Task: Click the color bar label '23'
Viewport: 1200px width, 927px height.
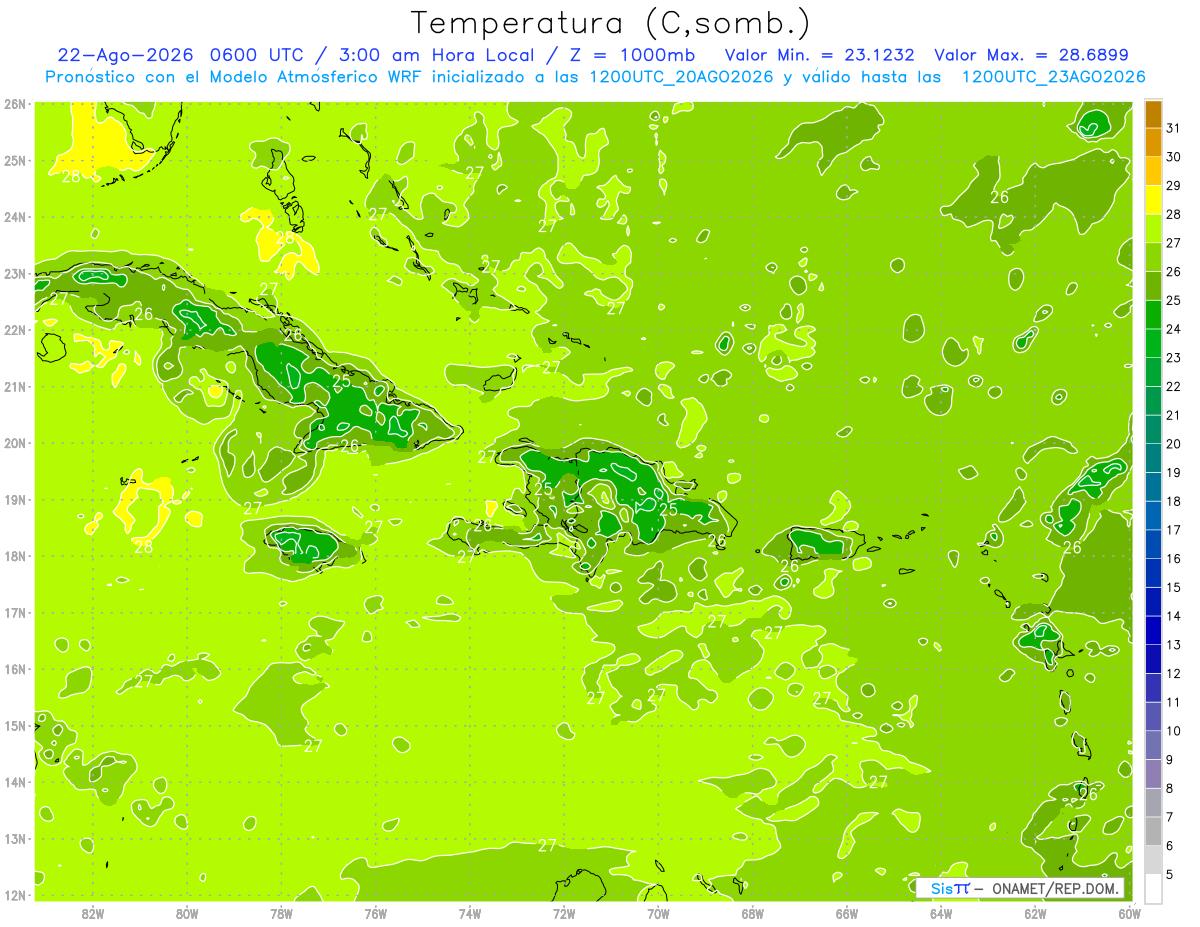Action: 1173,358
